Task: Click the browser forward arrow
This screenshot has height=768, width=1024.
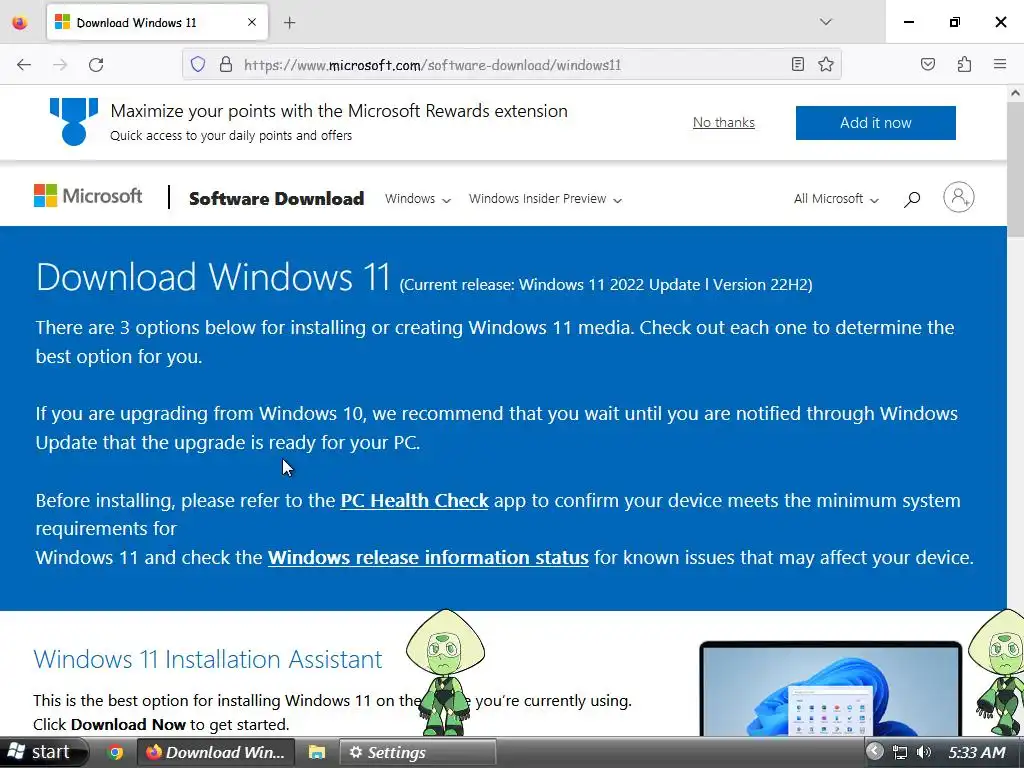Action: [x=60, y=65]
